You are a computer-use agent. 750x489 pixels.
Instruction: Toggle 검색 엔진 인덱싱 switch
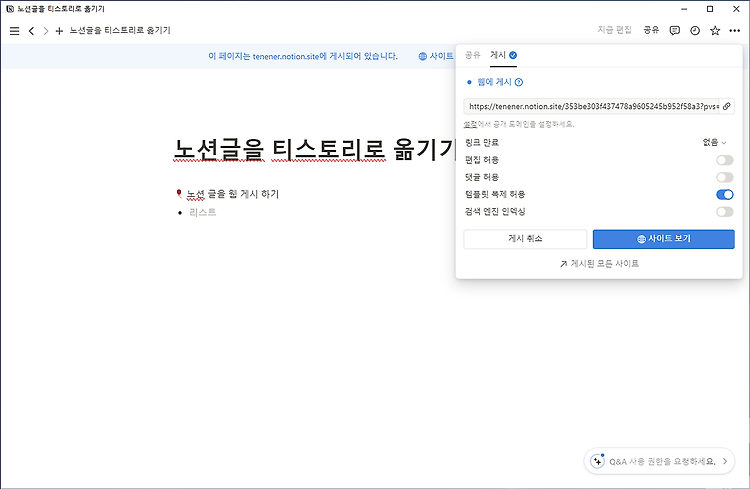[725, 212]
